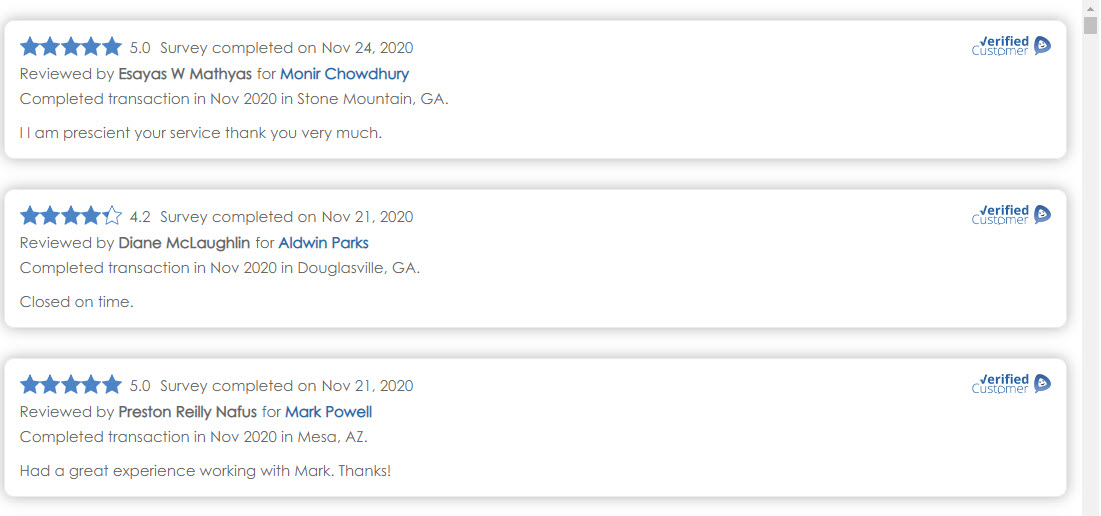Click reviewer name Preston Reilly Nafus
Image resolution: width=1101 pixels, height=516 pixels.
click(x=188, y=412)
